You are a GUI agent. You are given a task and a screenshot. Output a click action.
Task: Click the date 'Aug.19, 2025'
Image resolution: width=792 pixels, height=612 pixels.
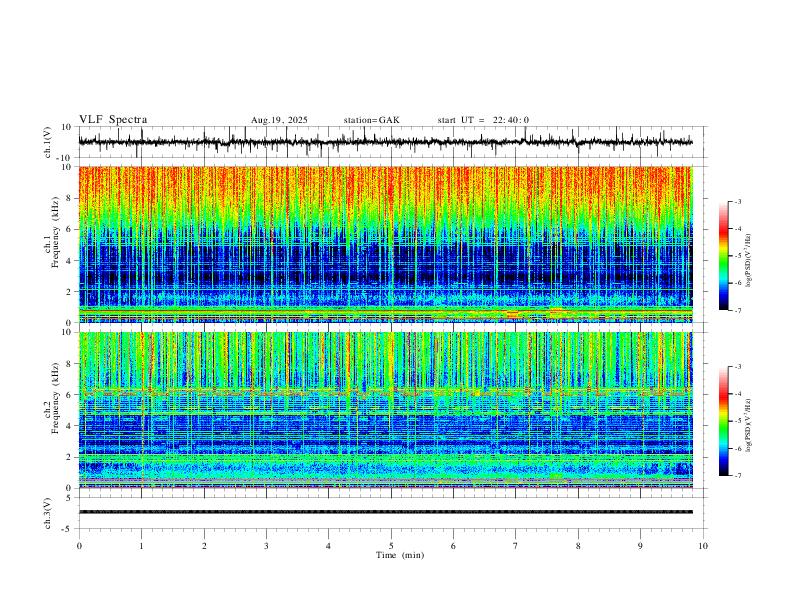(x=279, y=120)
